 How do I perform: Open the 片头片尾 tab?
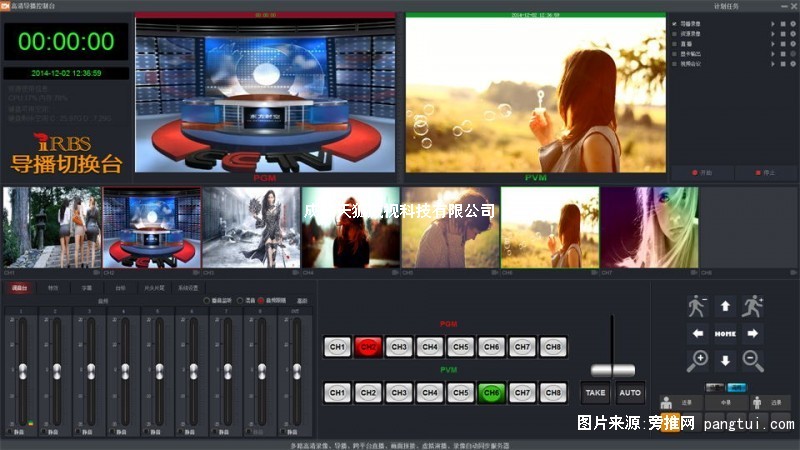(x=154, y=288)
